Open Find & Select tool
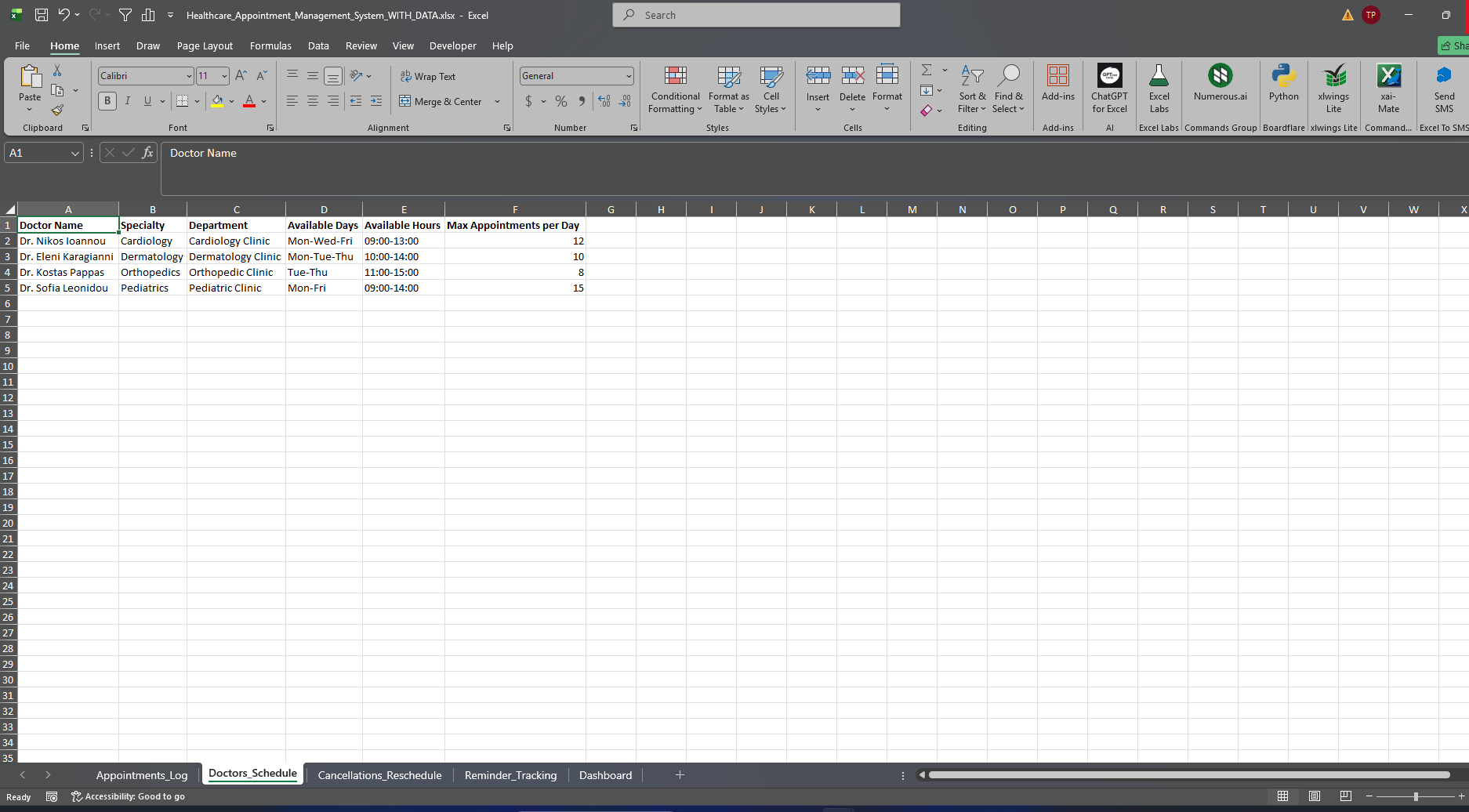 [1008, 89]
